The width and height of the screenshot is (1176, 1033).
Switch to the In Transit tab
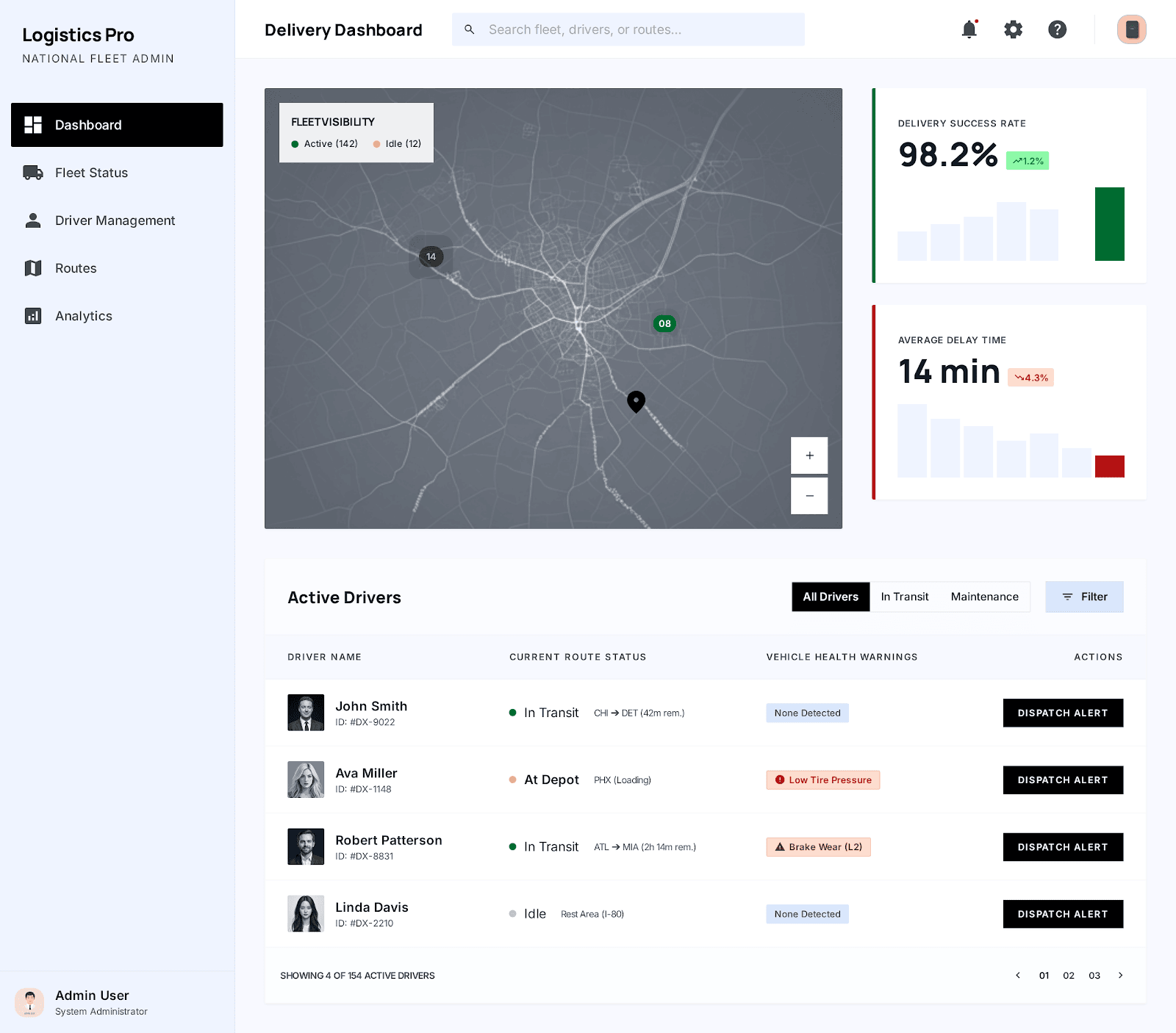click(905, 597)
